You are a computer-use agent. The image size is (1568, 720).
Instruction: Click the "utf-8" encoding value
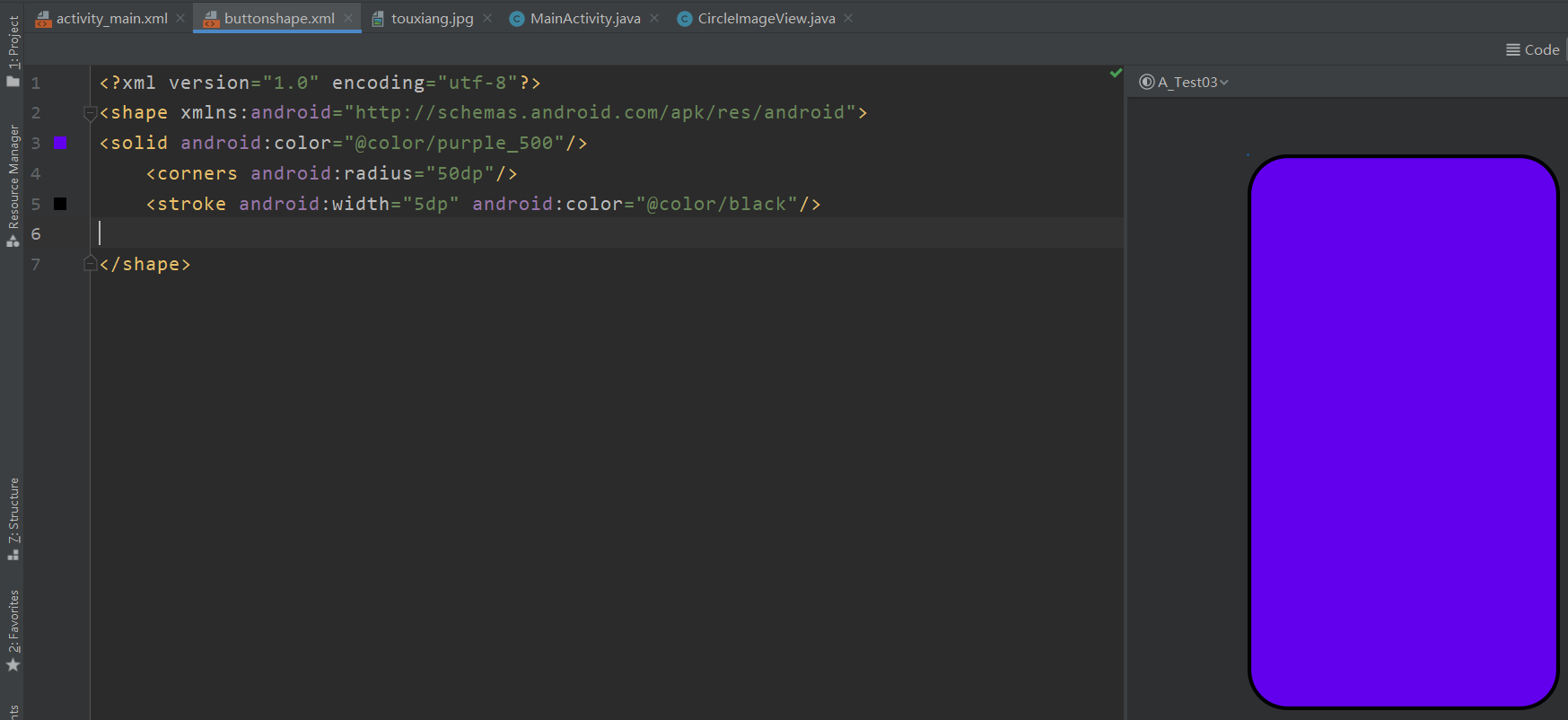[x=477, y=83]
